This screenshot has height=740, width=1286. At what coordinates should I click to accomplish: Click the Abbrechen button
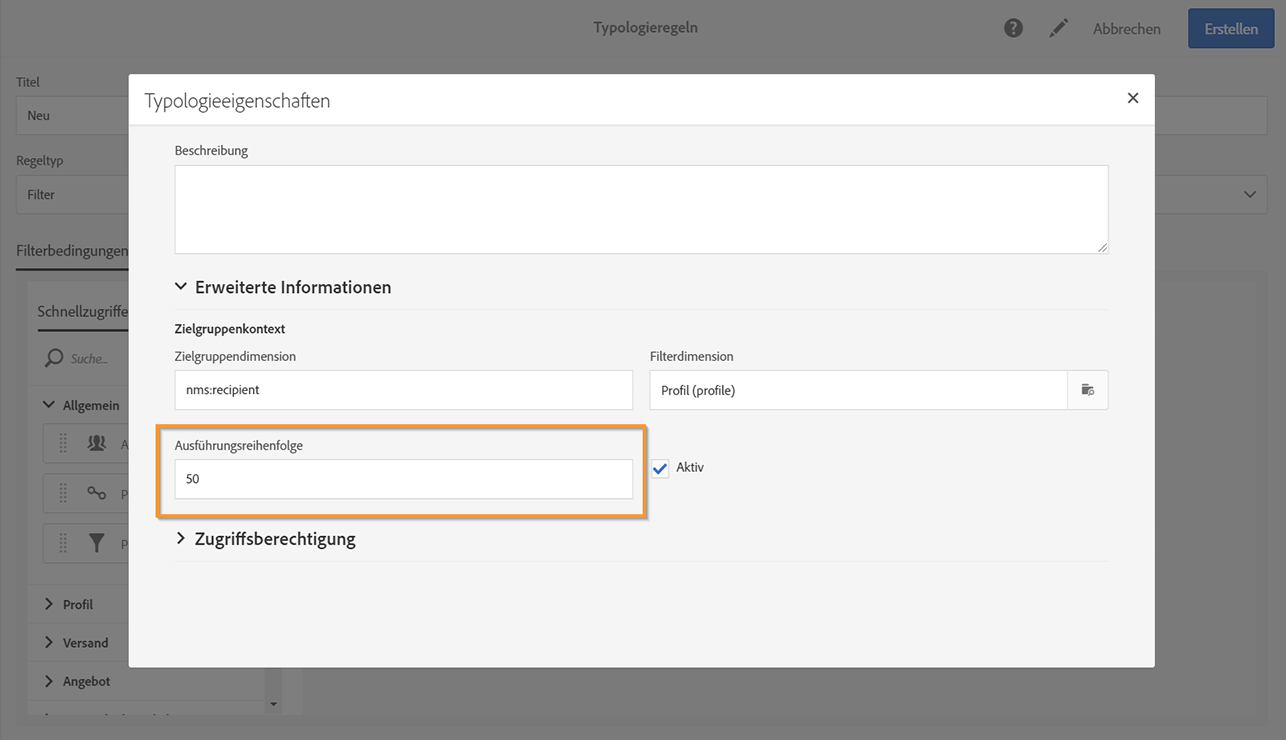(x=1126, y=29)
